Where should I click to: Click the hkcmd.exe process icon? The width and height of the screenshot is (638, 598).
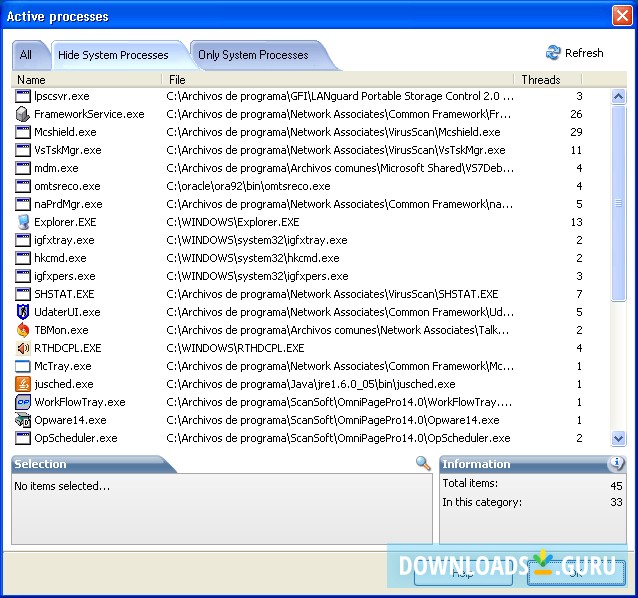pyautogui.click(x=23, y=258)
